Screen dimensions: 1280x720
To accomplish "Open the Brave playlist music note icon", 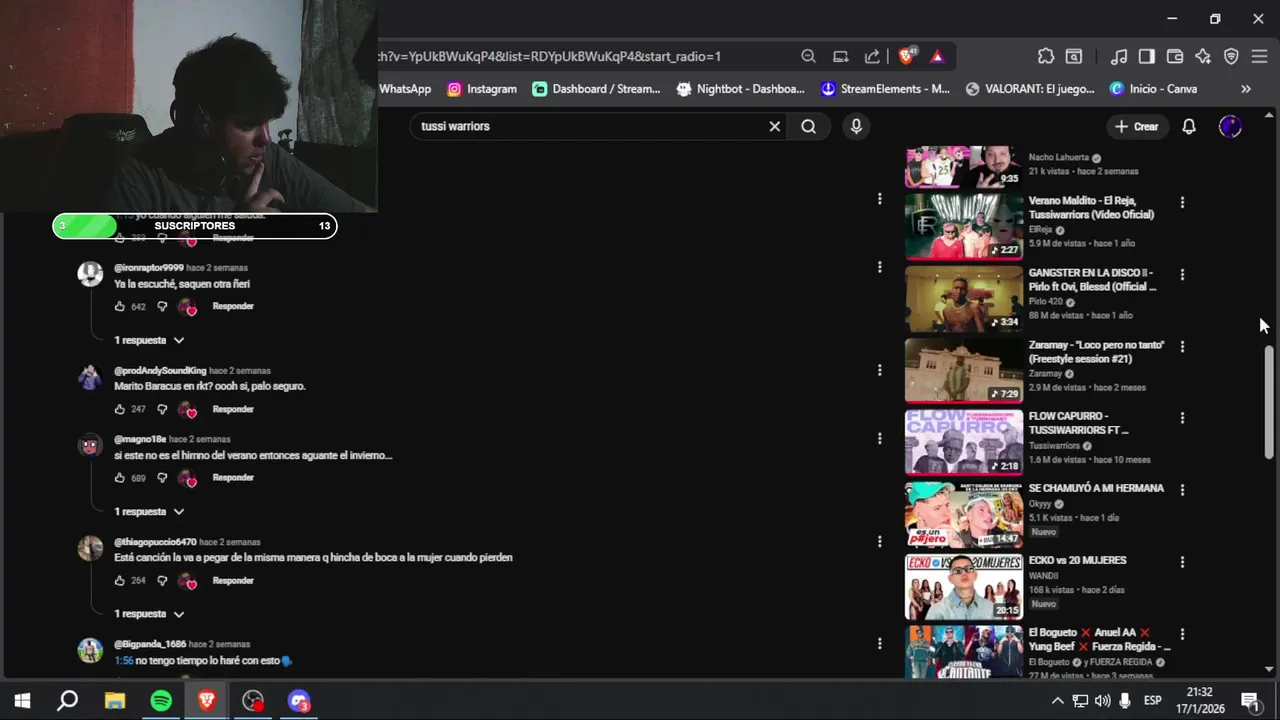I will point(1119,56).
